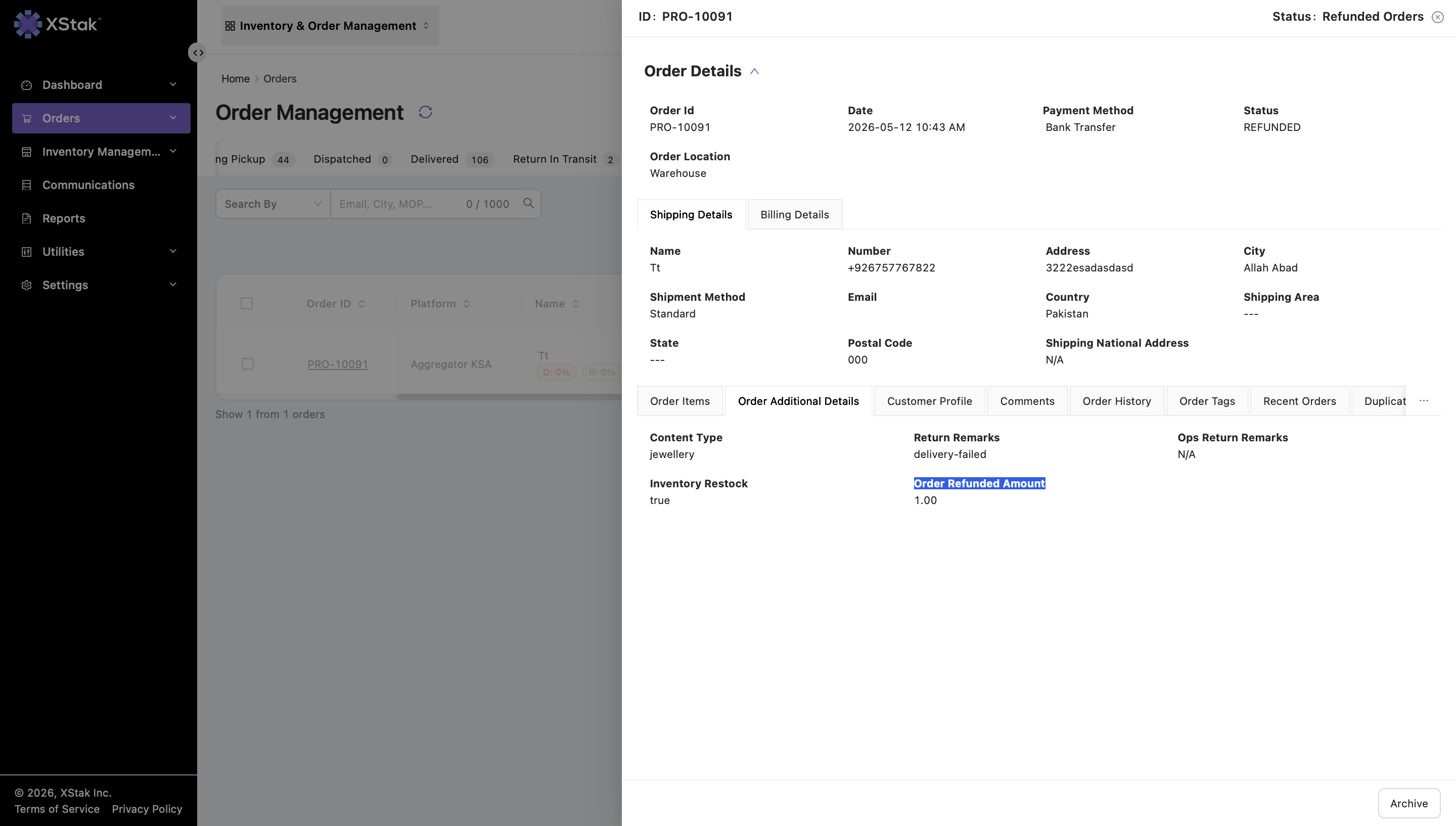Click the Settings gear icon
Screen dimensions: 1456x826
click(26, 285)
